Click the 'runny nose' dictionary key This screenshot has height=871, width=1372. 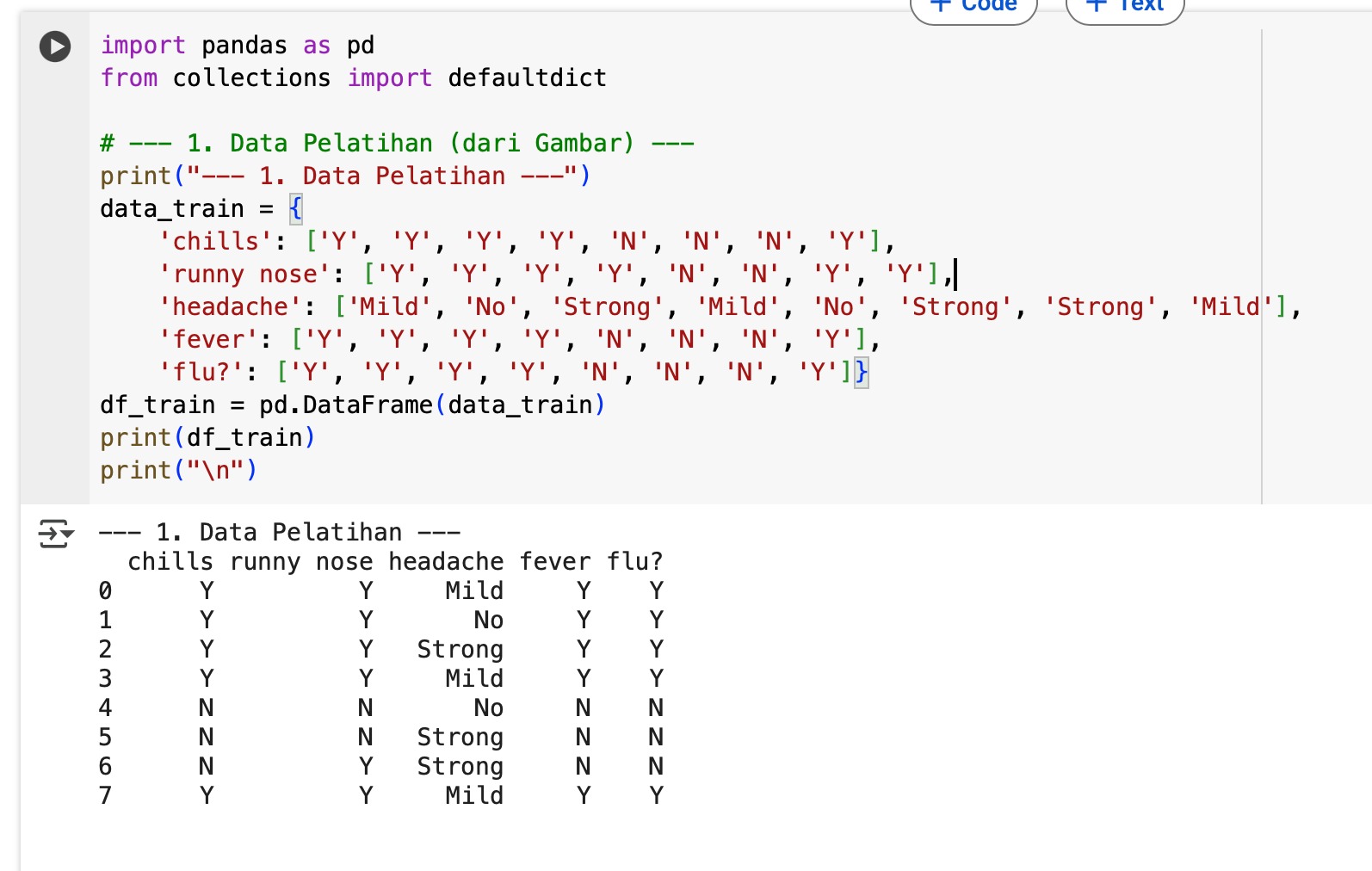tap(245, 275)
